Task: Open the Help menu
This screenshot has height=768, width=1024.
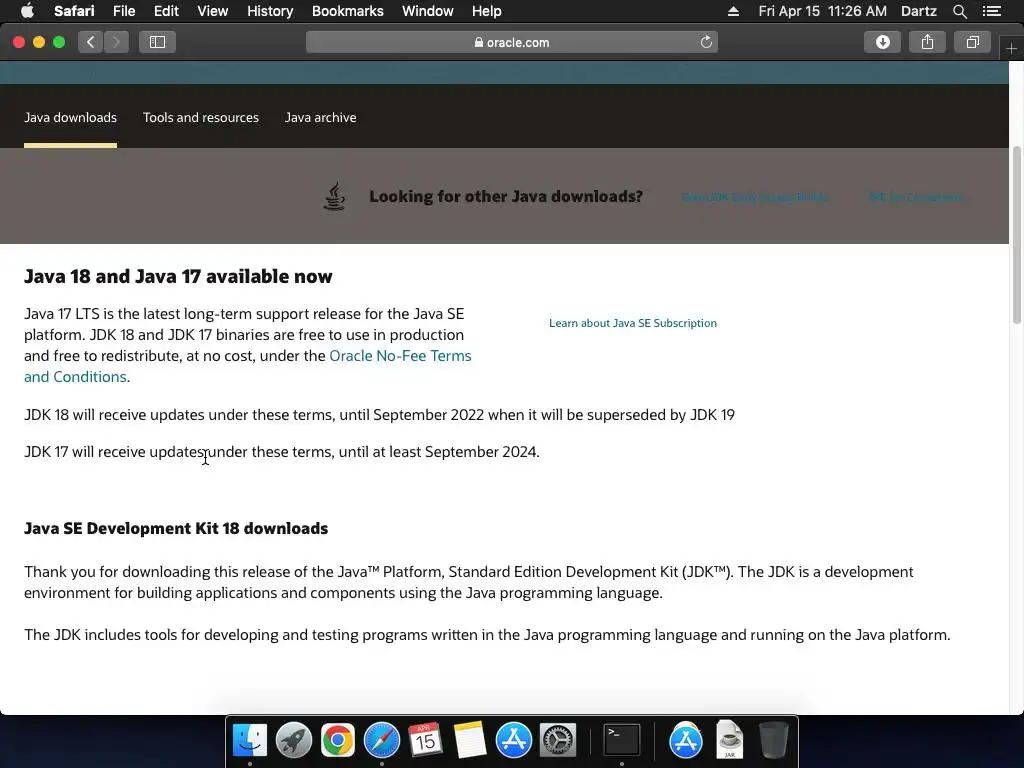Action: click(x=487, y=11)
